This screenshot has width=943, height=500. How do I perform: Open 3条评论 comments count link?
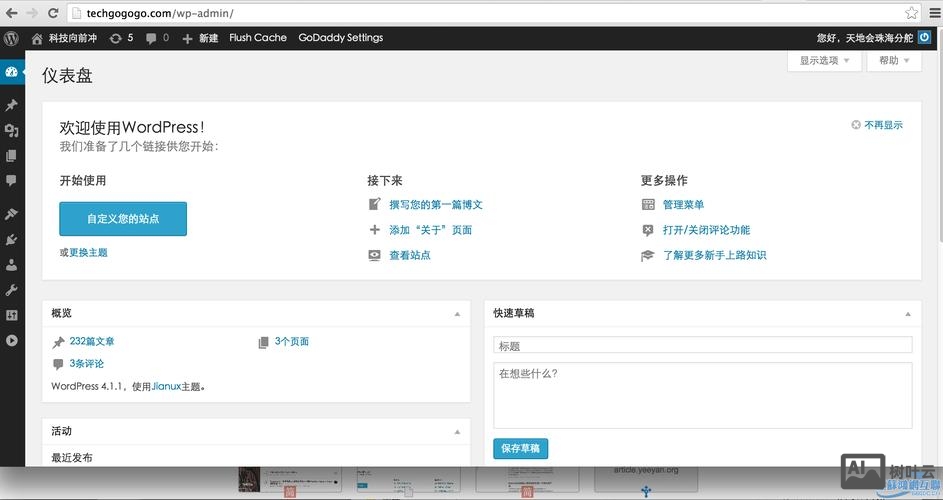87,363
